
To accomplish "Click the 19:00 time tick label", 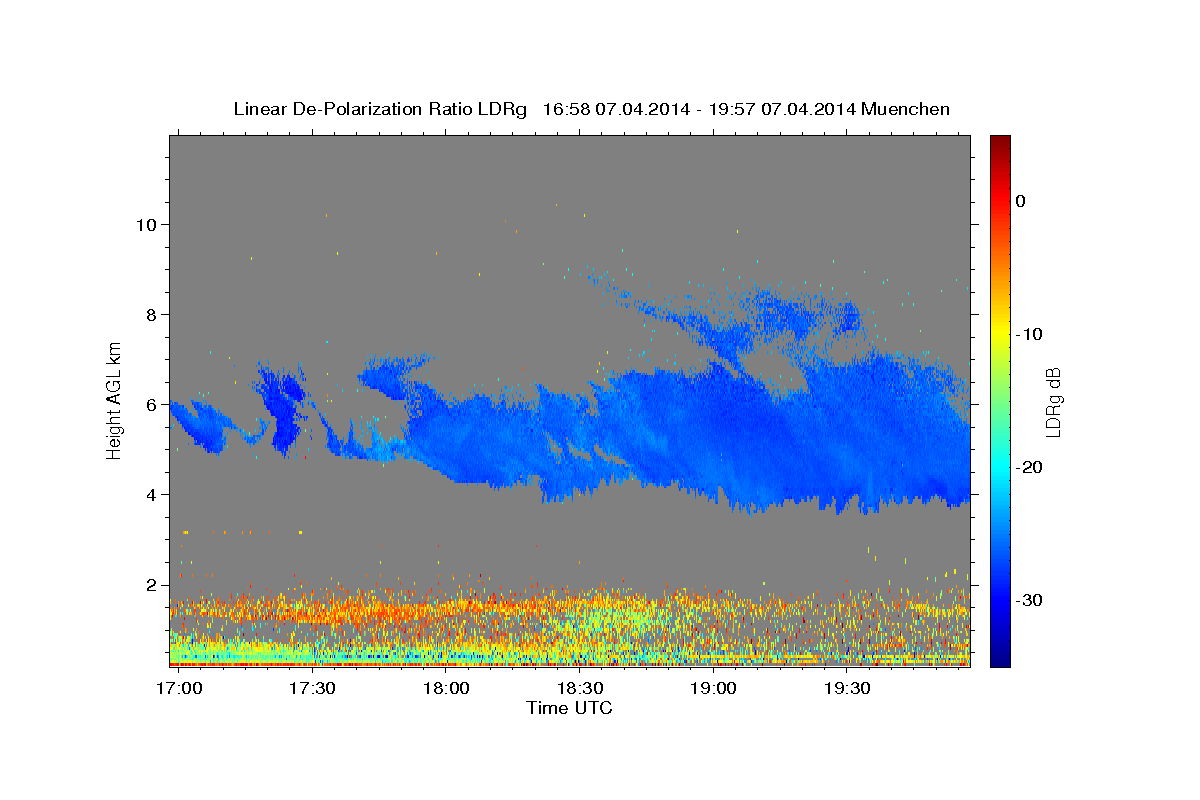I will tap(714, 689).
